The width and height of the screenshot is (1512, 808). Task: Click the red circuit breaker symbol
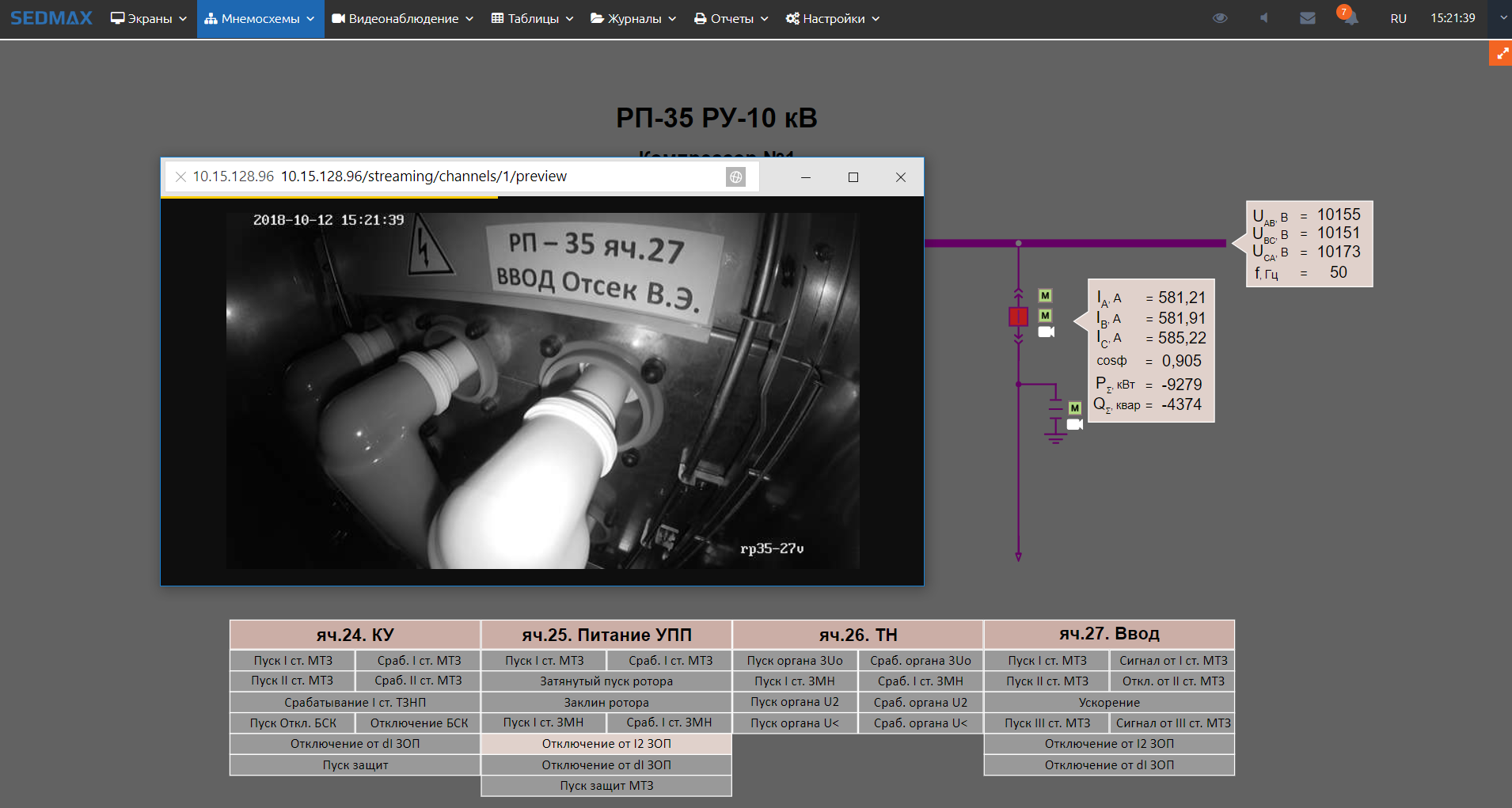tap(1018, 317)
